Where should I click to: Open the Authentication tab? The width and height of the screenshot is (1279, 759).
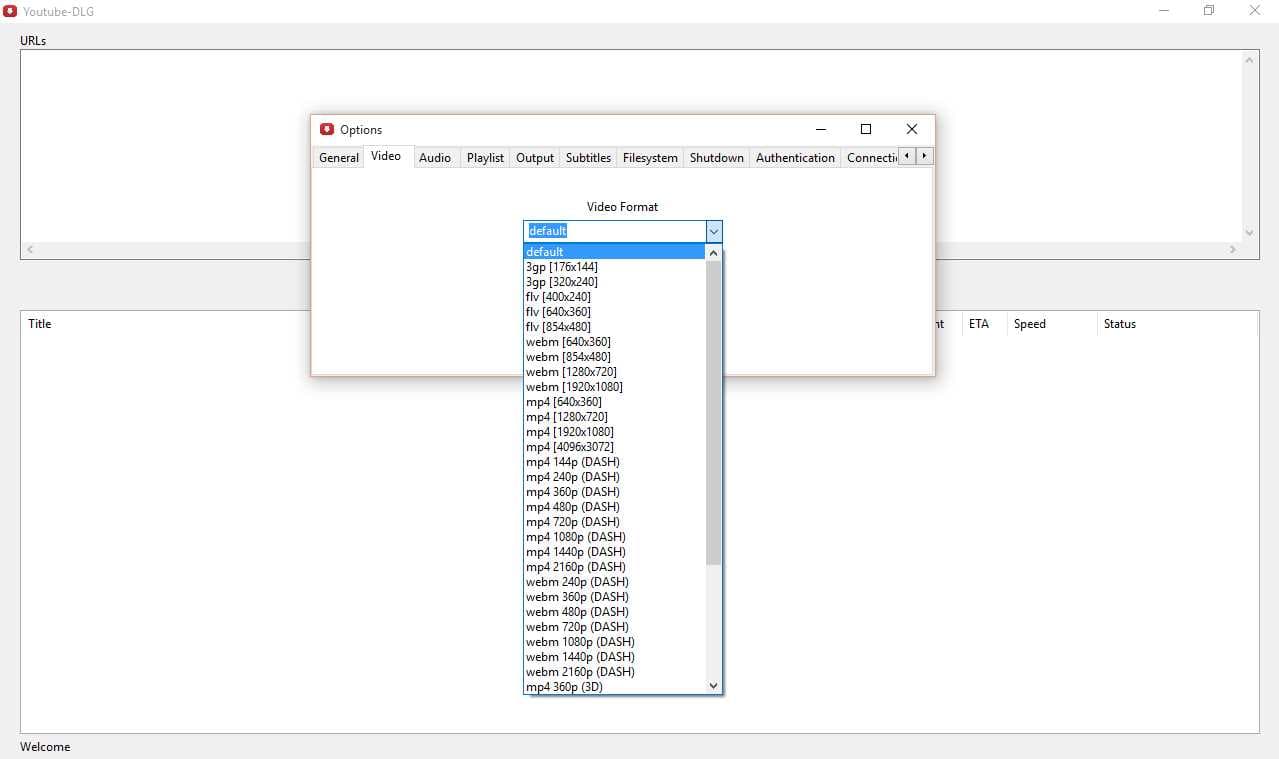click(794, 157)
